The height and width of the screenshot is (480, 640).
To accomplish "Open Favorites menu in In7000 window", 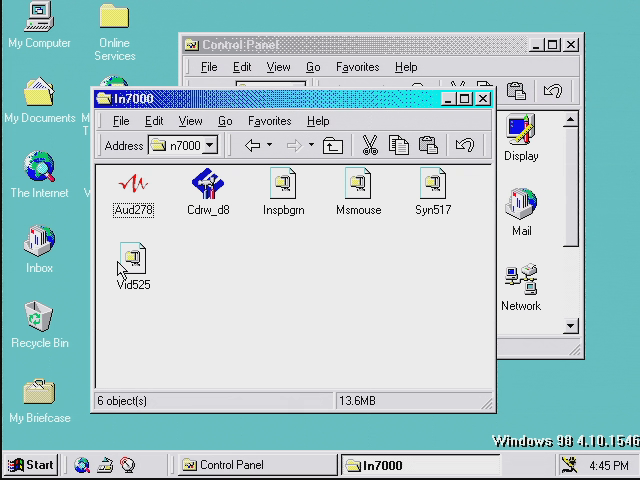I will click(269, 121).
